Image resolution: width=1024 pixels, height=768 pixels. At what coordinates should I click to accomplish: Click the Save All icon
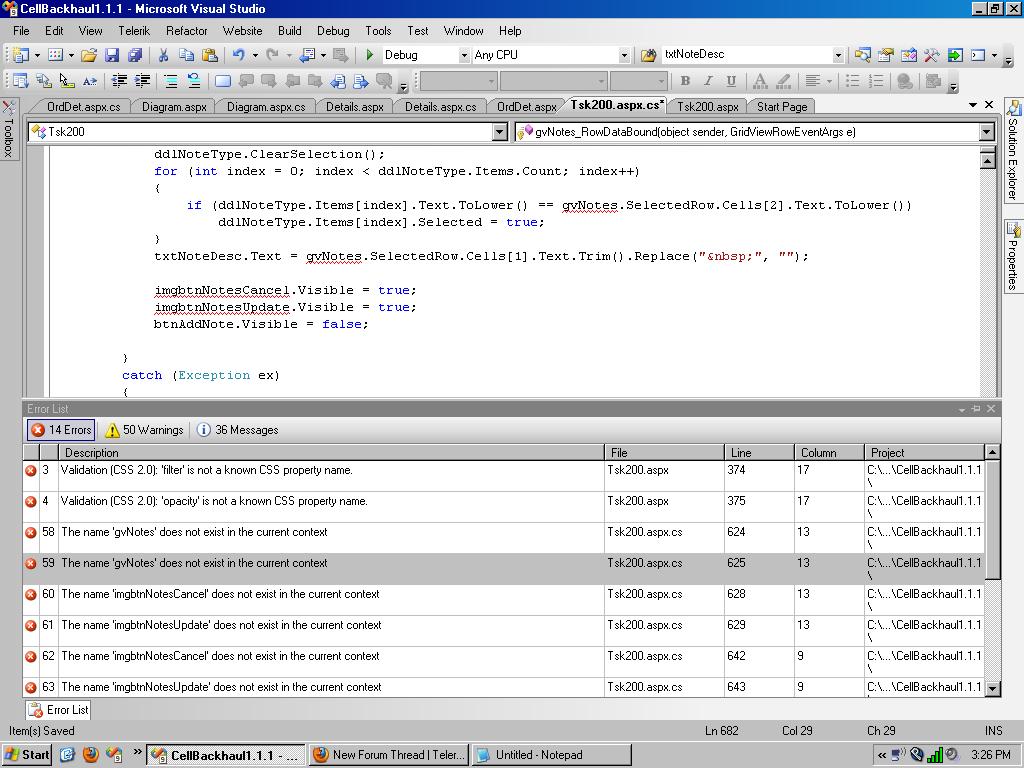134,55
